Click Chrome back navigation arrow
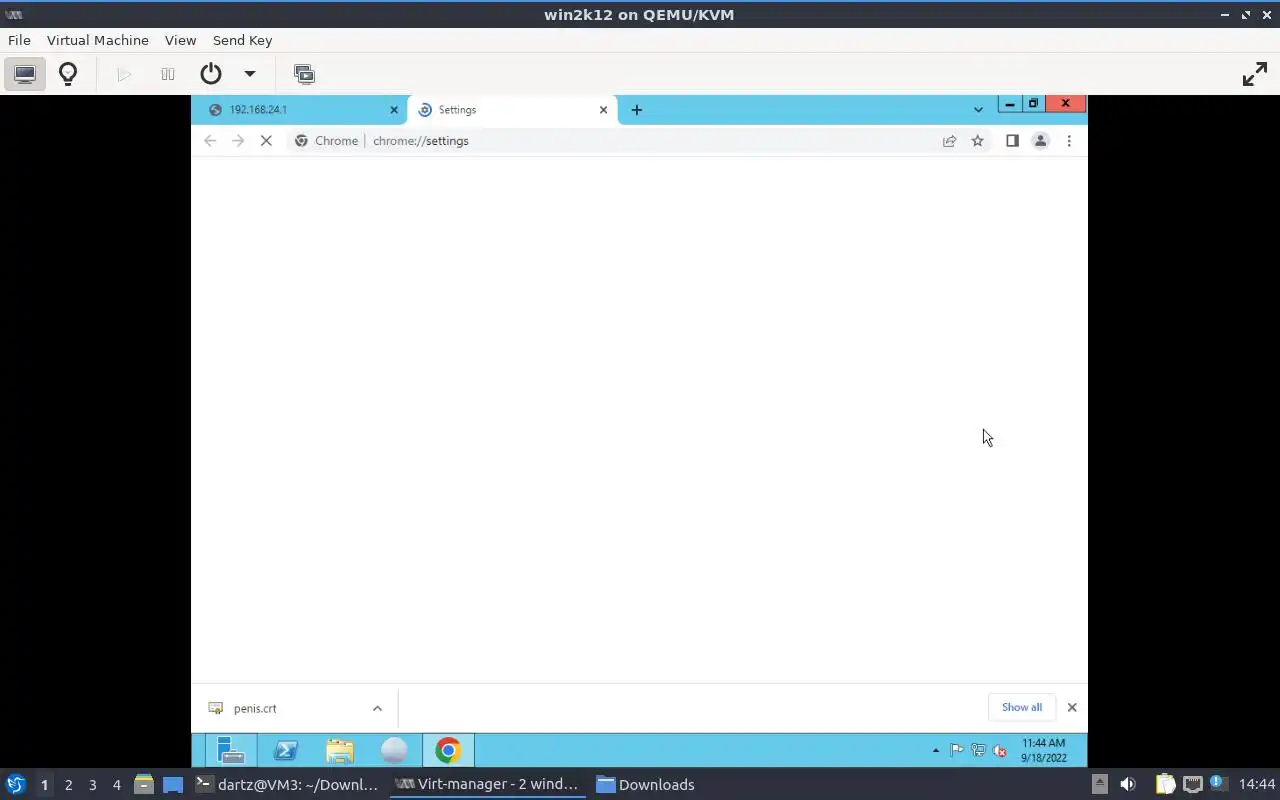This screenshot has height=800, width=1280. pos(210,141)
